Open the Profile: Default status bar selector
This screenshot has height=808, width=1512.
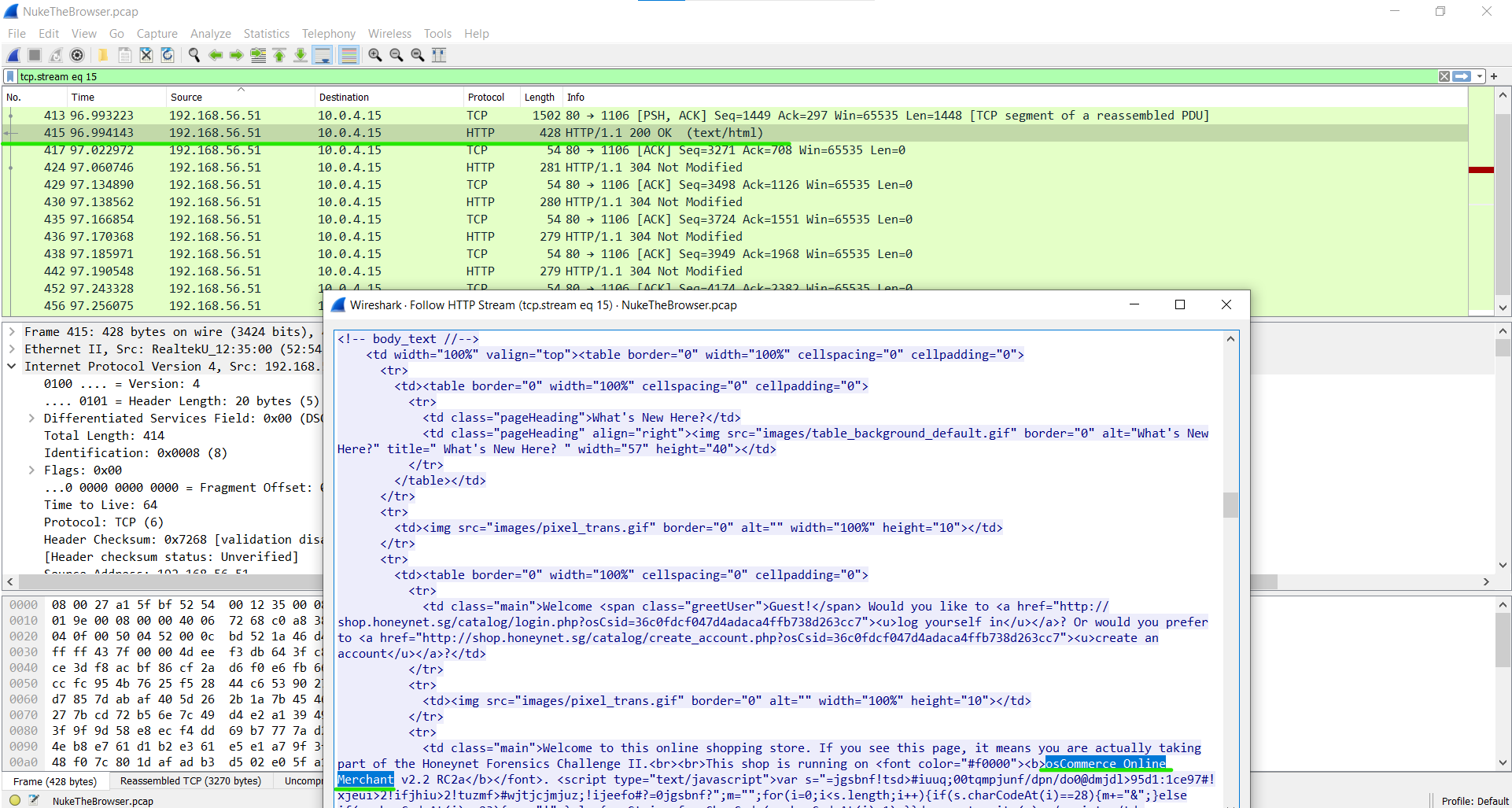(1474, 801)
